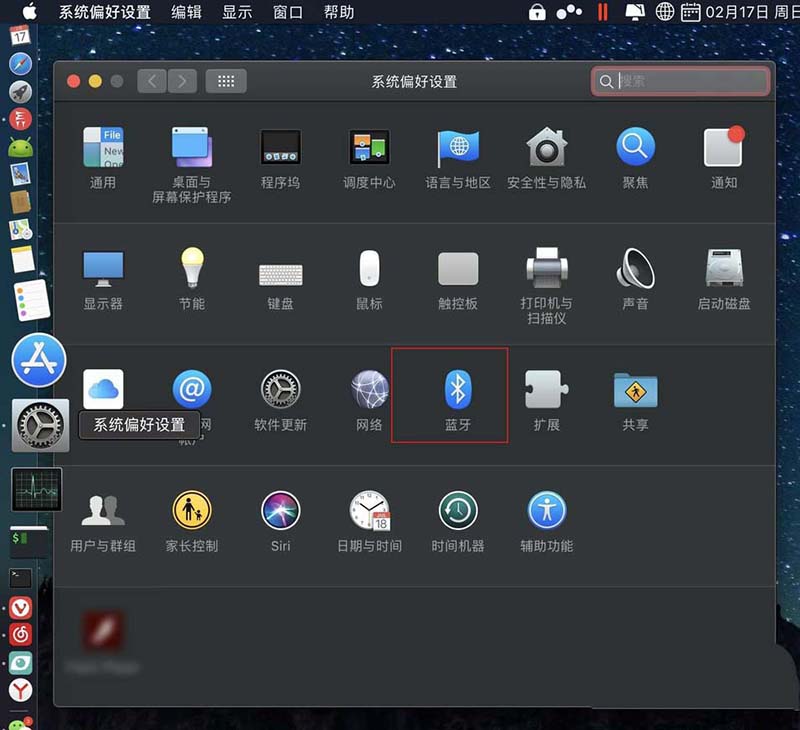The width and height of the screenshot is (800, 730).
Task: Open Activity Monitor in the Dock
Action: click(36, 489)
